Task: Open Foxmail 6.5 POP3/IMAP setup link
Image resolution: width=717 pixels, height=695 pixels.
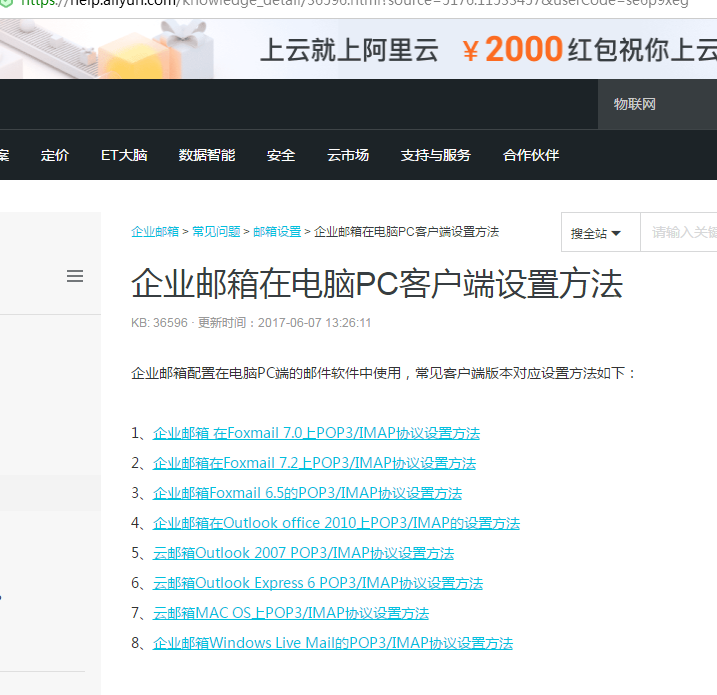Action: click(307, 493)
